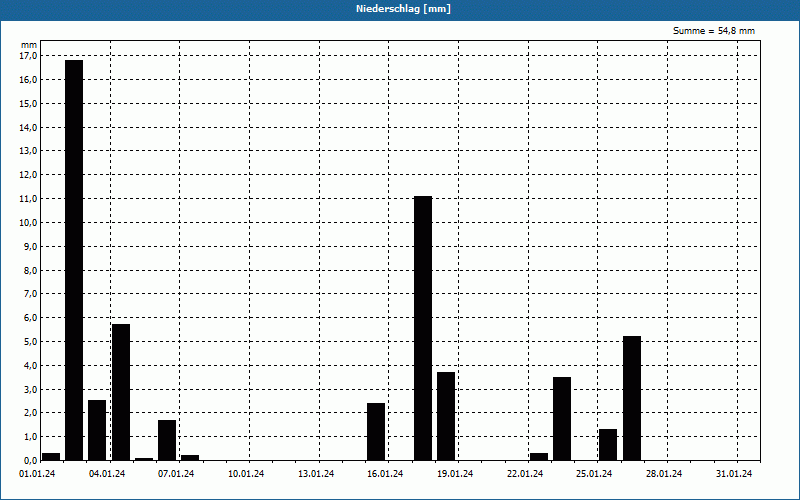800x500 pixels.
Task: Click the y-axis value "12,0"
Action: pos(28,175)
